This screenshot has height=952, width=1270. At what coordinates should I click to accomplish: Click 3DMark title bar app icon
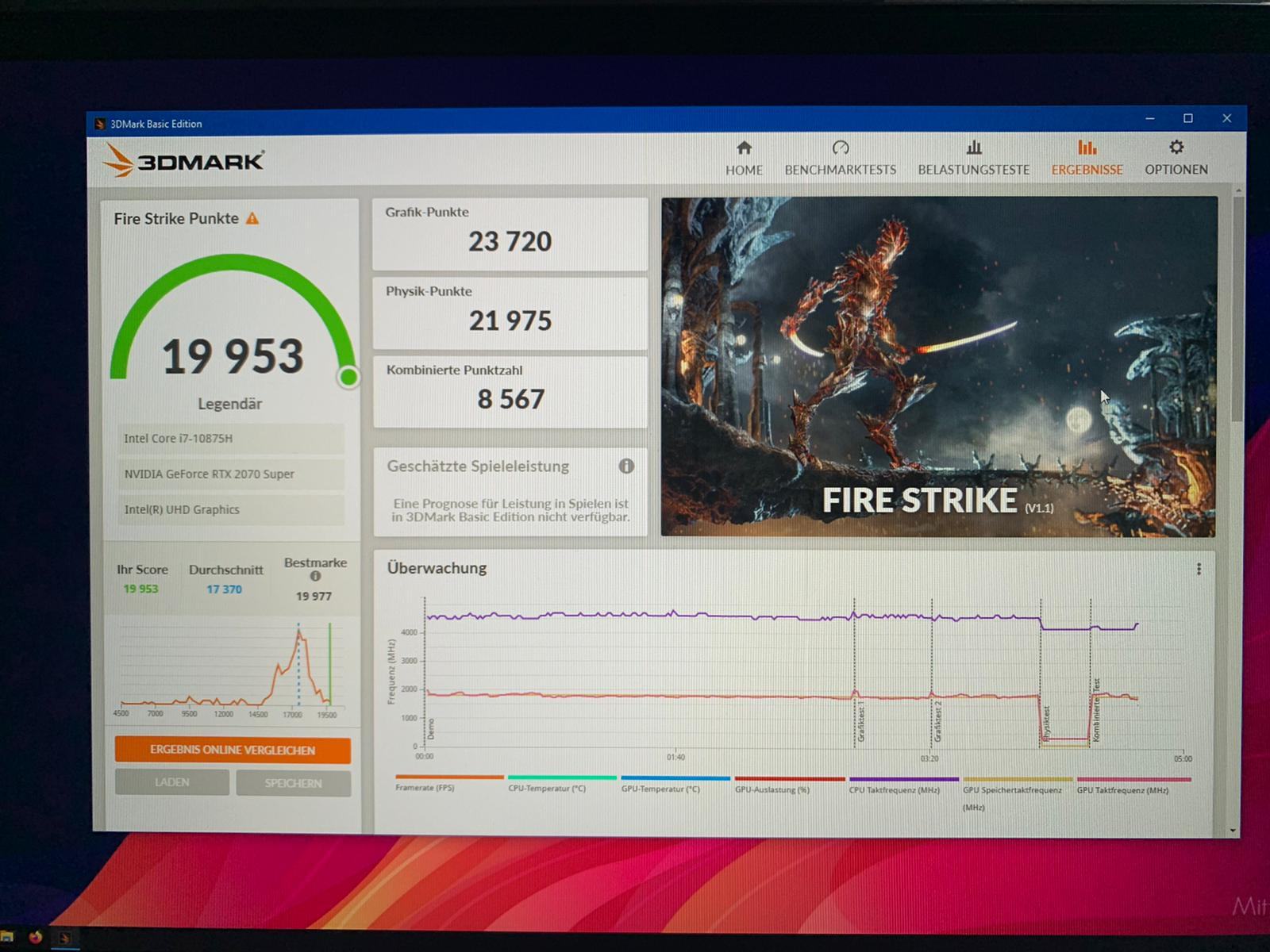[x=100, y=124]
